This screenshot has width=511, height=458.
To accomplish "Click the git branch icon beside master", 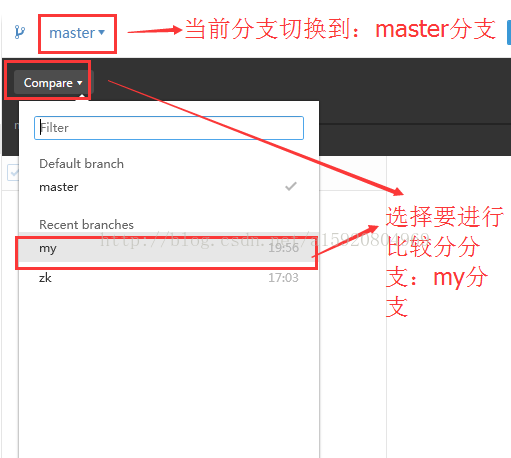I will pyautogui.click(x=20, y=32).
